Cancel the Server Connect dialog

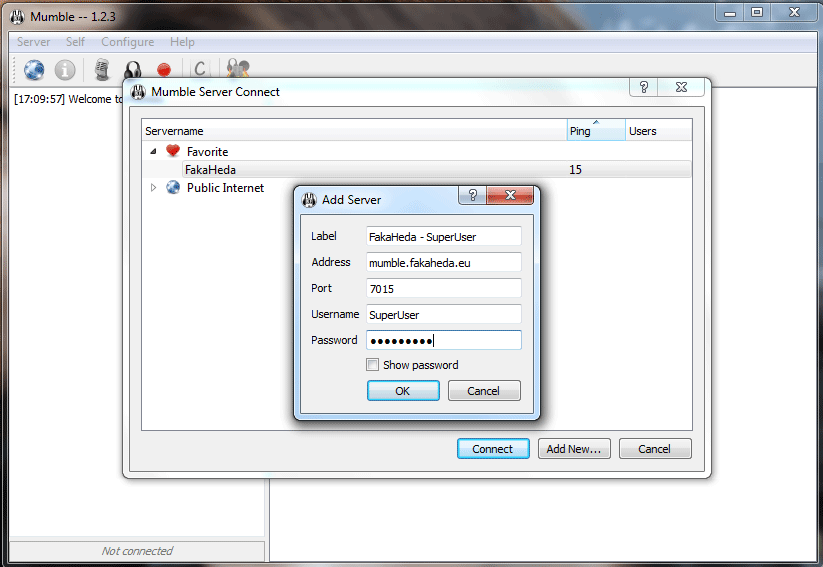point(655,449)
